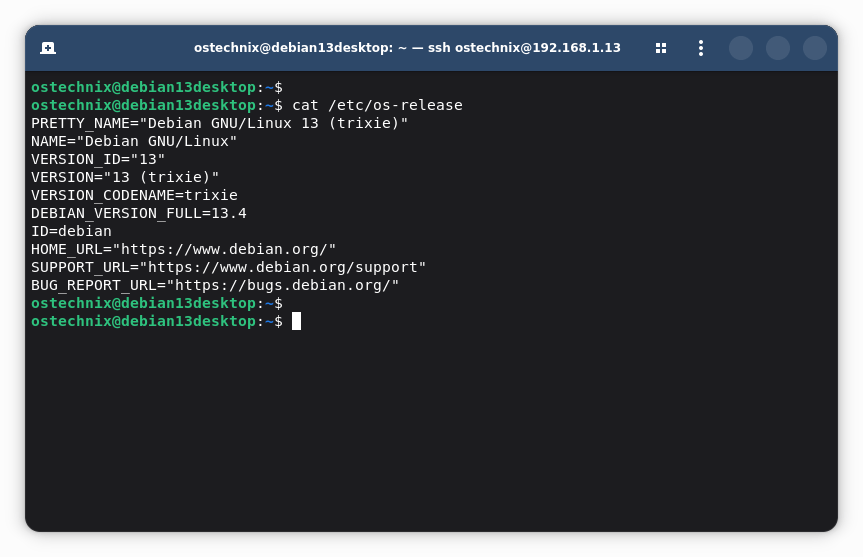Click the middle round window control button
This screenshot has height=557, width=863.
pyautogui.click(x=778, y=48)
